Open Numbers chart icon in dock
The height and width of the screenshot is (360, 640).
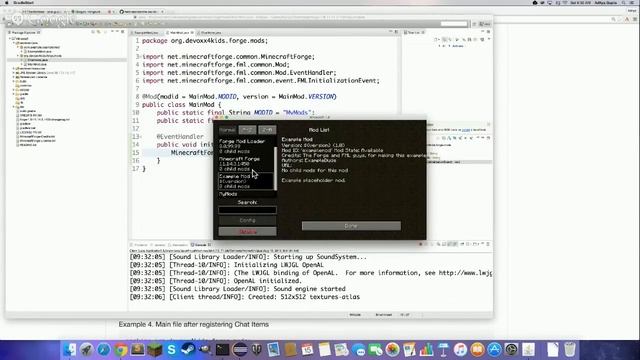point(426,350)
